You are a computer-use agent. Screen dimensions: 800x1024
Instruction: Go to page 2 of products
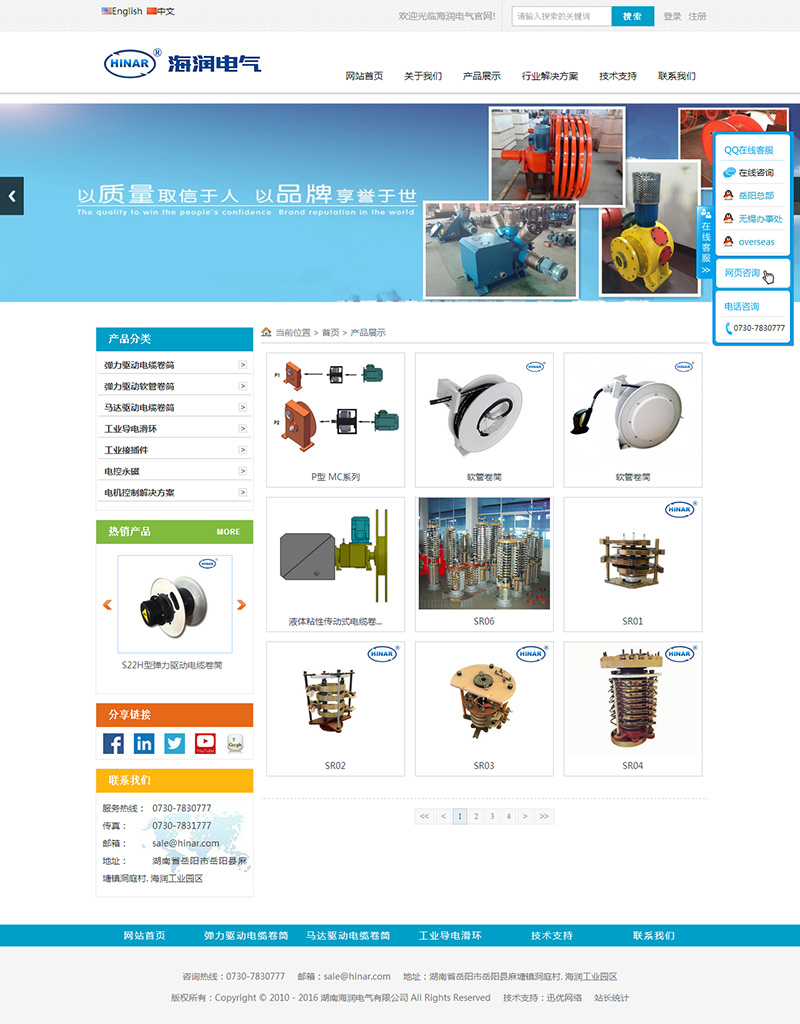click(x=477, y=816)
